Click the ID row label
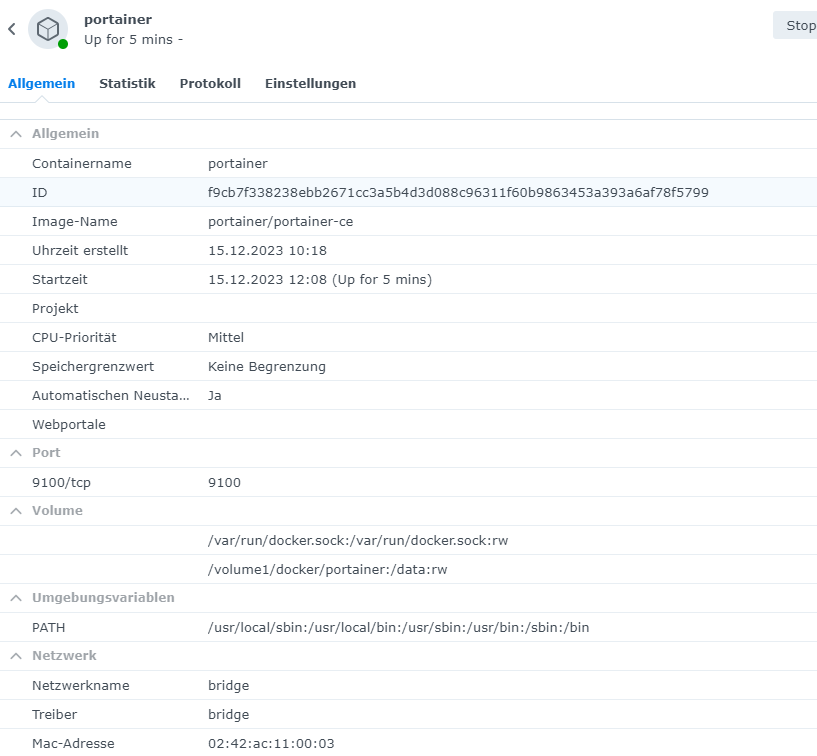Image resolution: width=817 pixels, height=756 pixels. (x=40, y=193)
